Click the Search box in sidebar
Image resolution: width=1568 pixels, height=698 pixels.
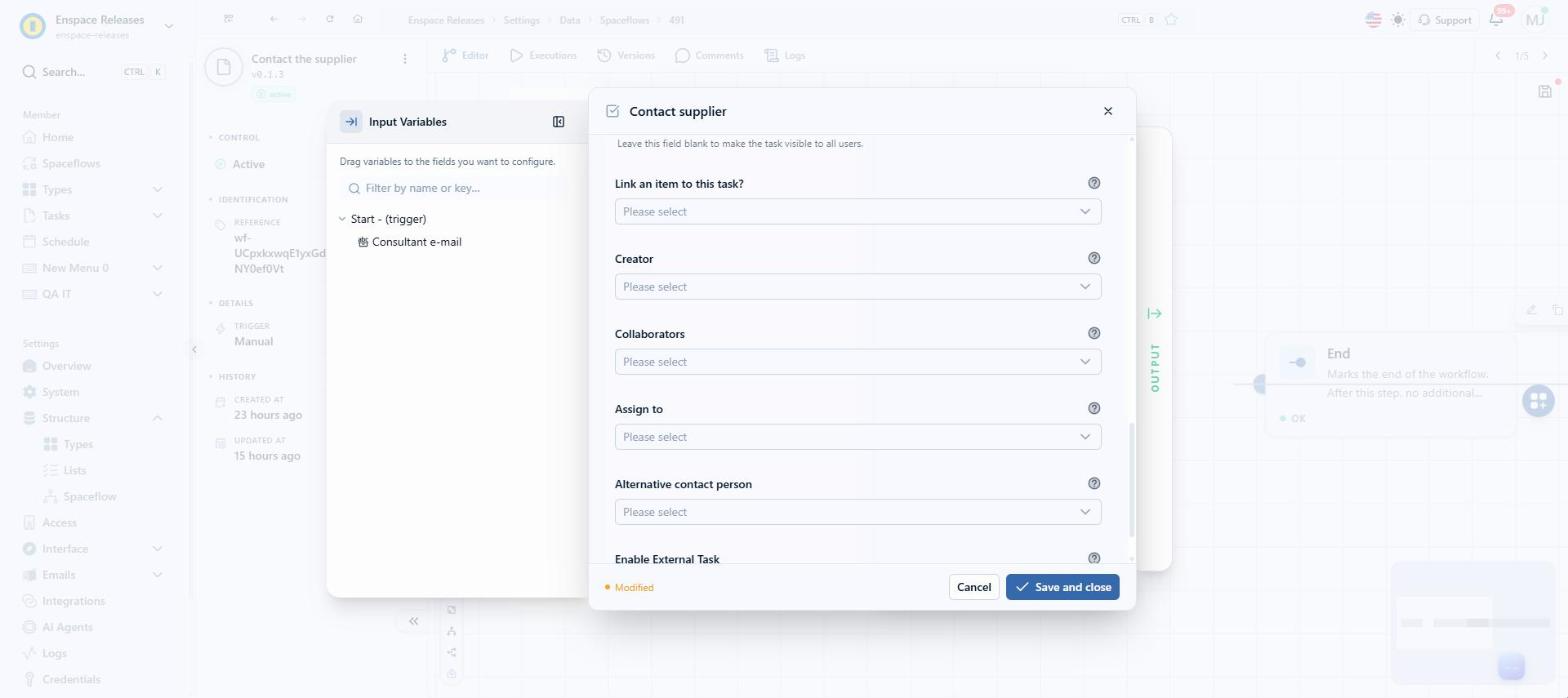(94, 72)
